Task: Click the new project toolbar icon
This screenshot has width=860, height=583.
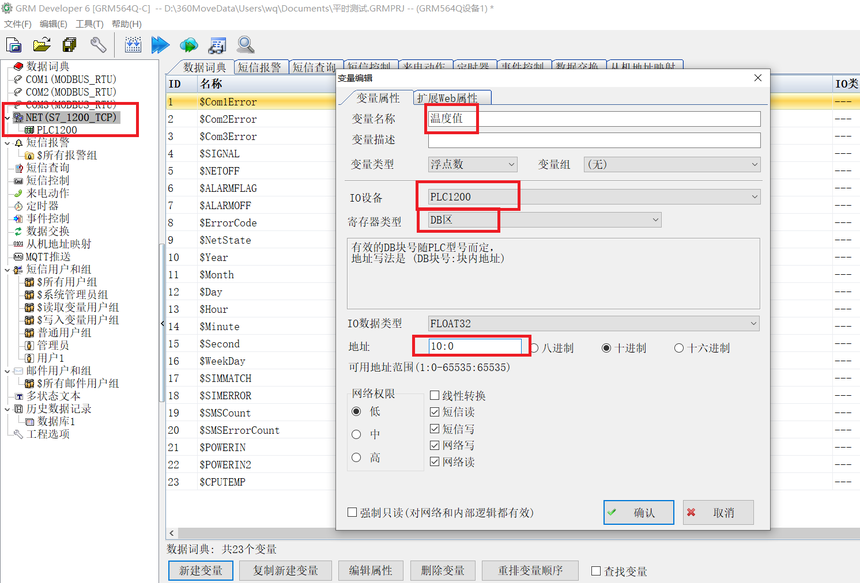Action: click(x=14, y=45)
